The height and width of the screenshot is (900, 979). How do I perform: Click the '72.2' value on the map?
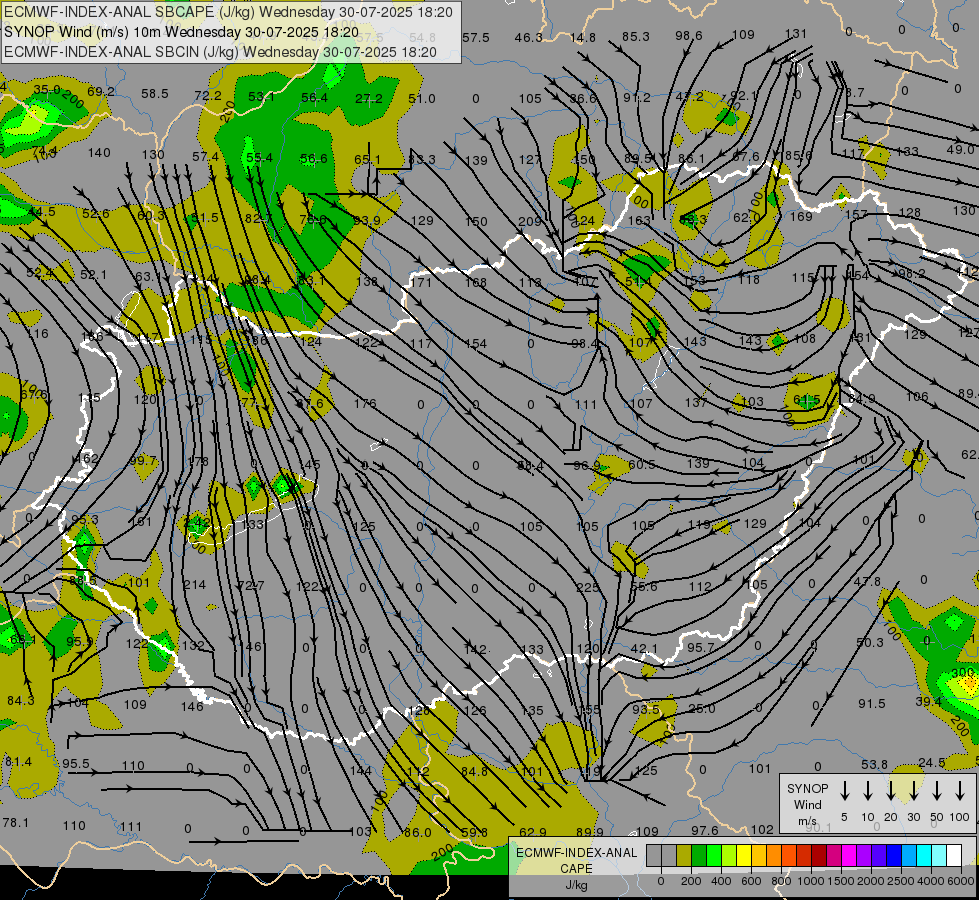tap(208, 96)
